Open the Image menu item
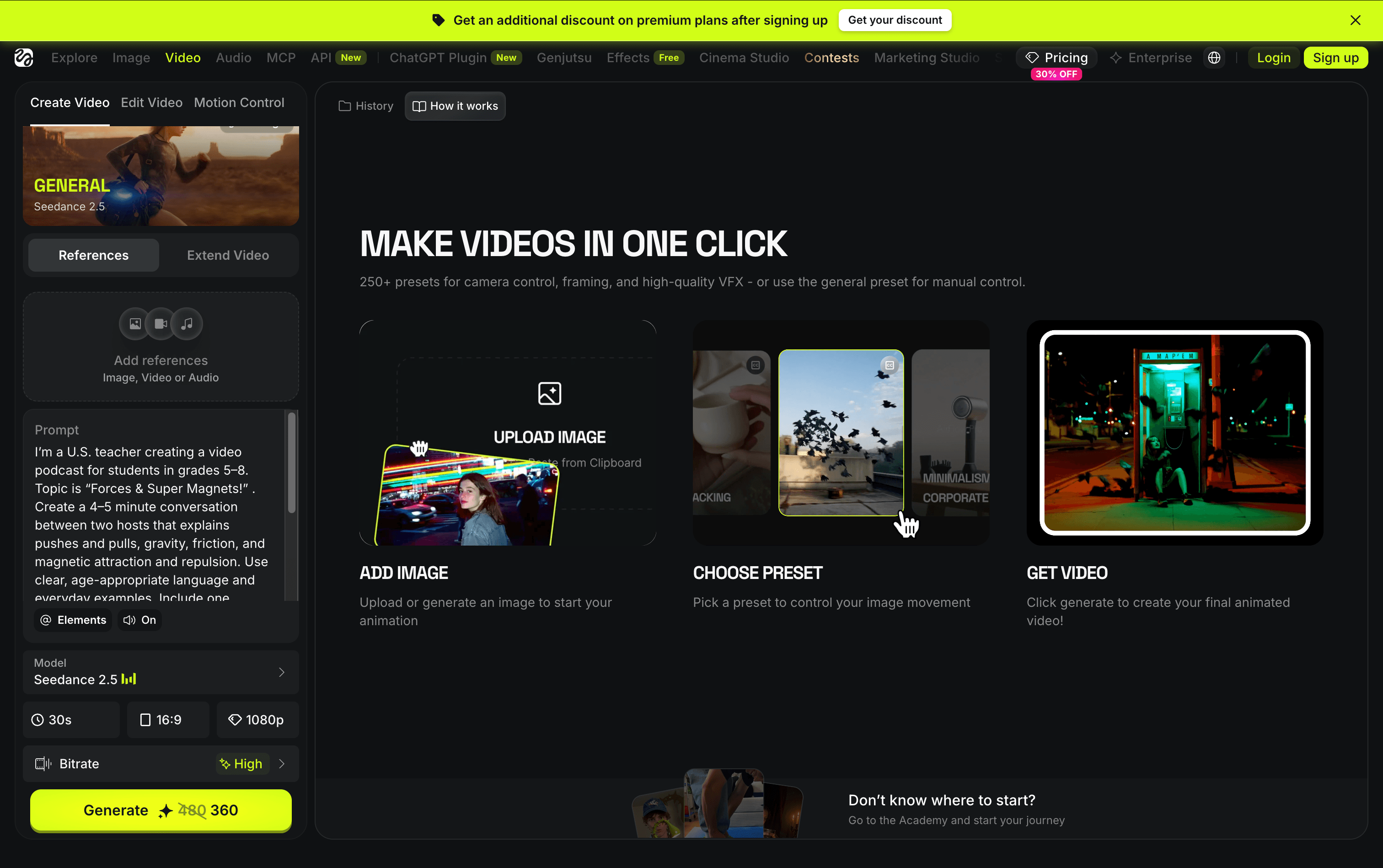Viewport: 1383px width, 868px height. tap(131, 58)
